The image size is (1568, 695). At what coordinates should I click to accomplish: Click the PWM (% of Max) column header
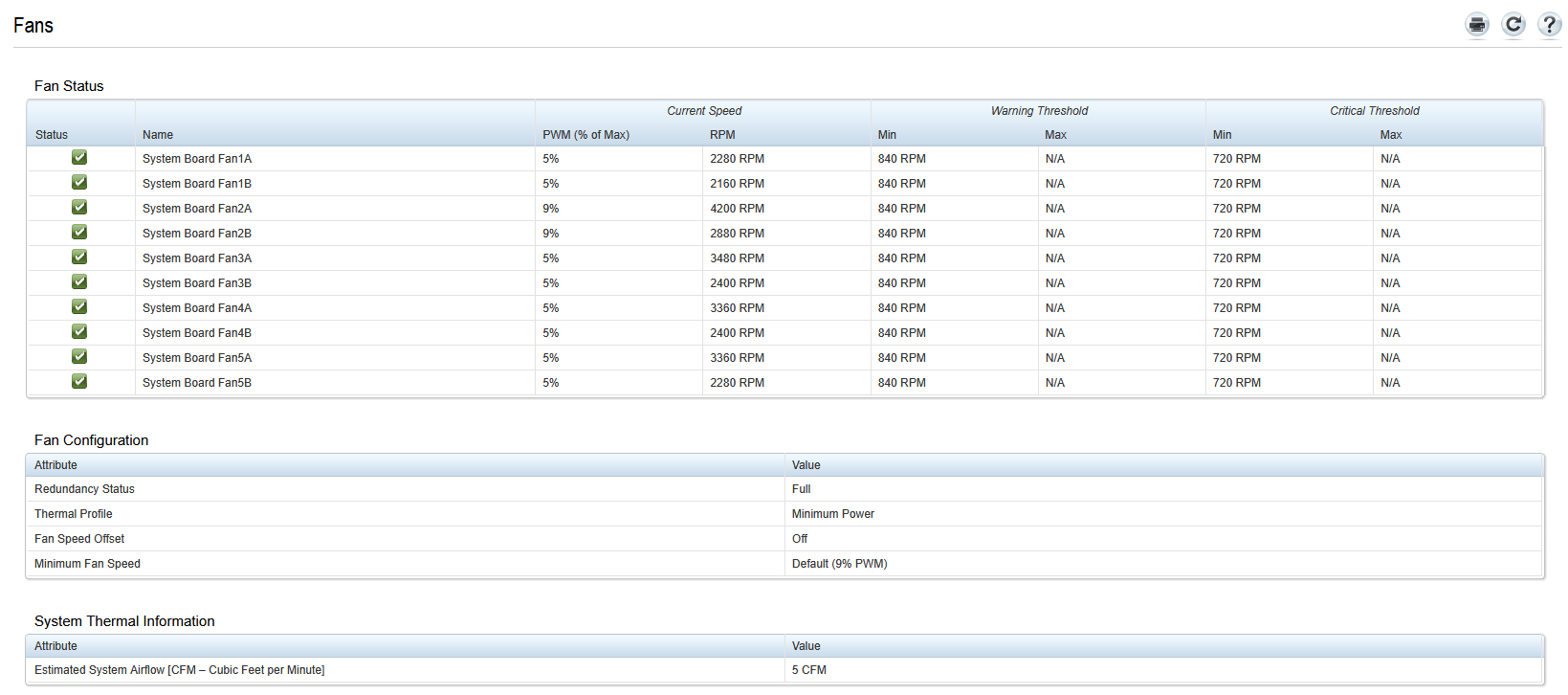(x=585, y=135)
